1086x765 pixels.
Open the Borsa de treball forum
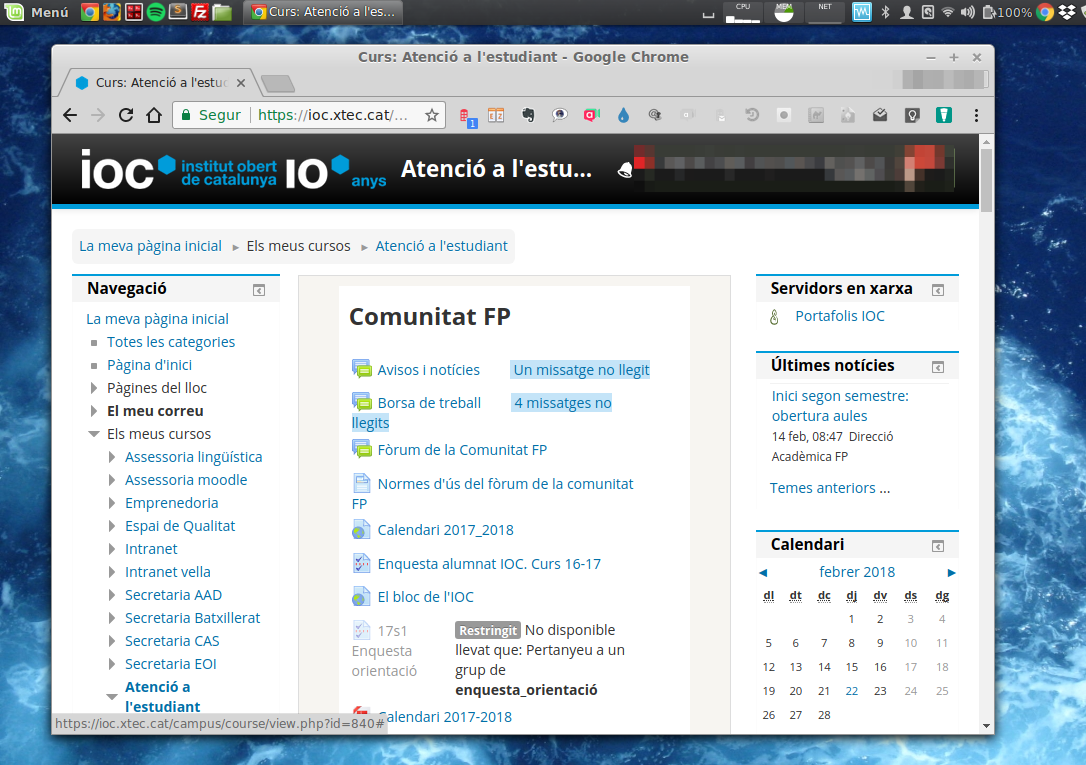[429, 403]
